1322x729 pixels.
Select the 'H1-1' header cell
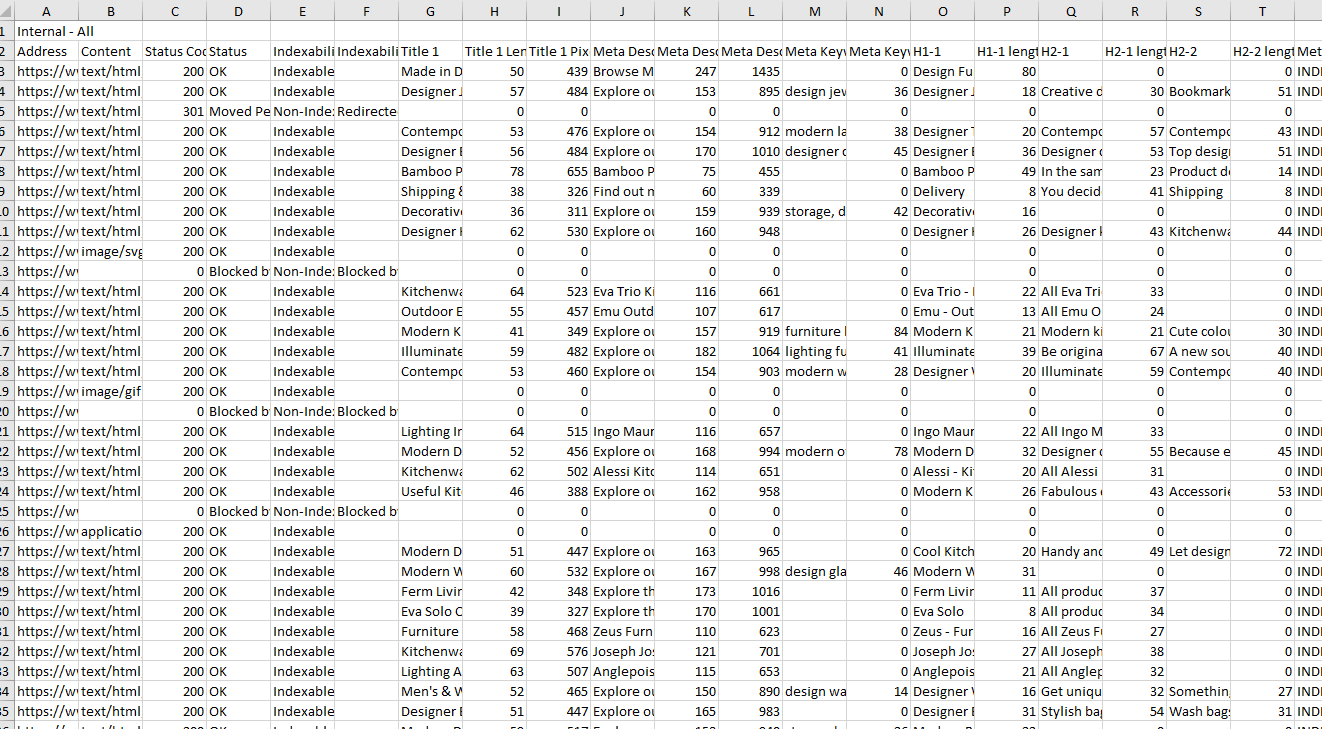(x=942, y=51)
